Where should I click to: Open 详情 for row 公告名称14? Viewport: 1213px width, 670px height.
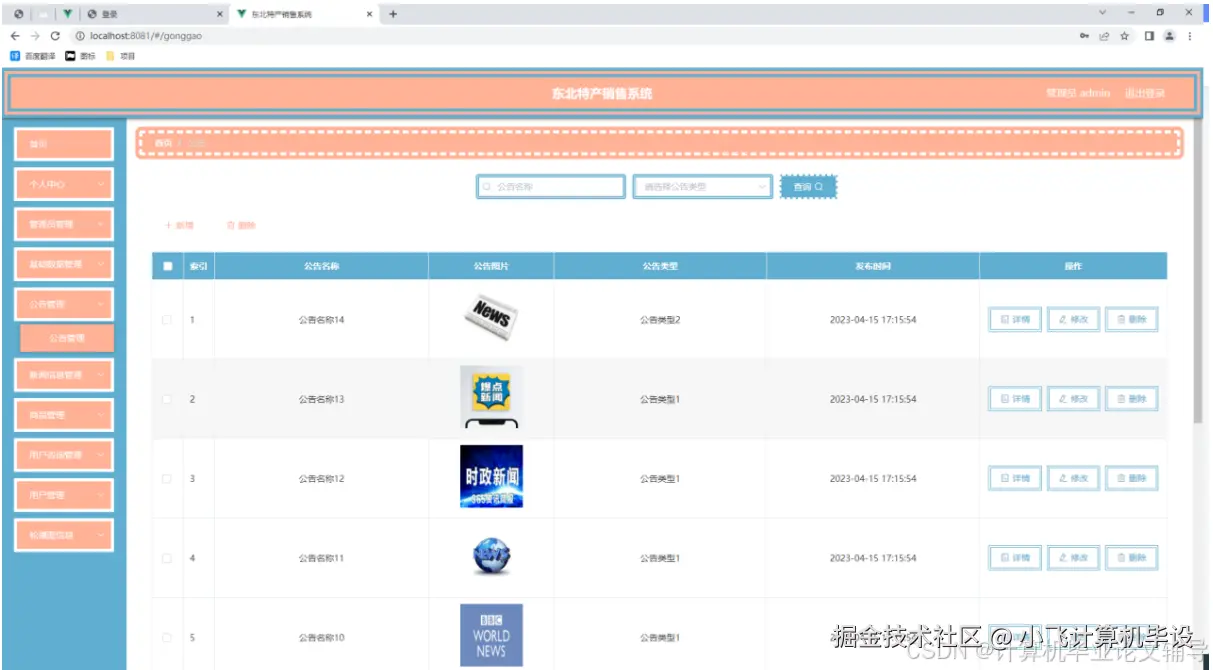point(1015,319)
